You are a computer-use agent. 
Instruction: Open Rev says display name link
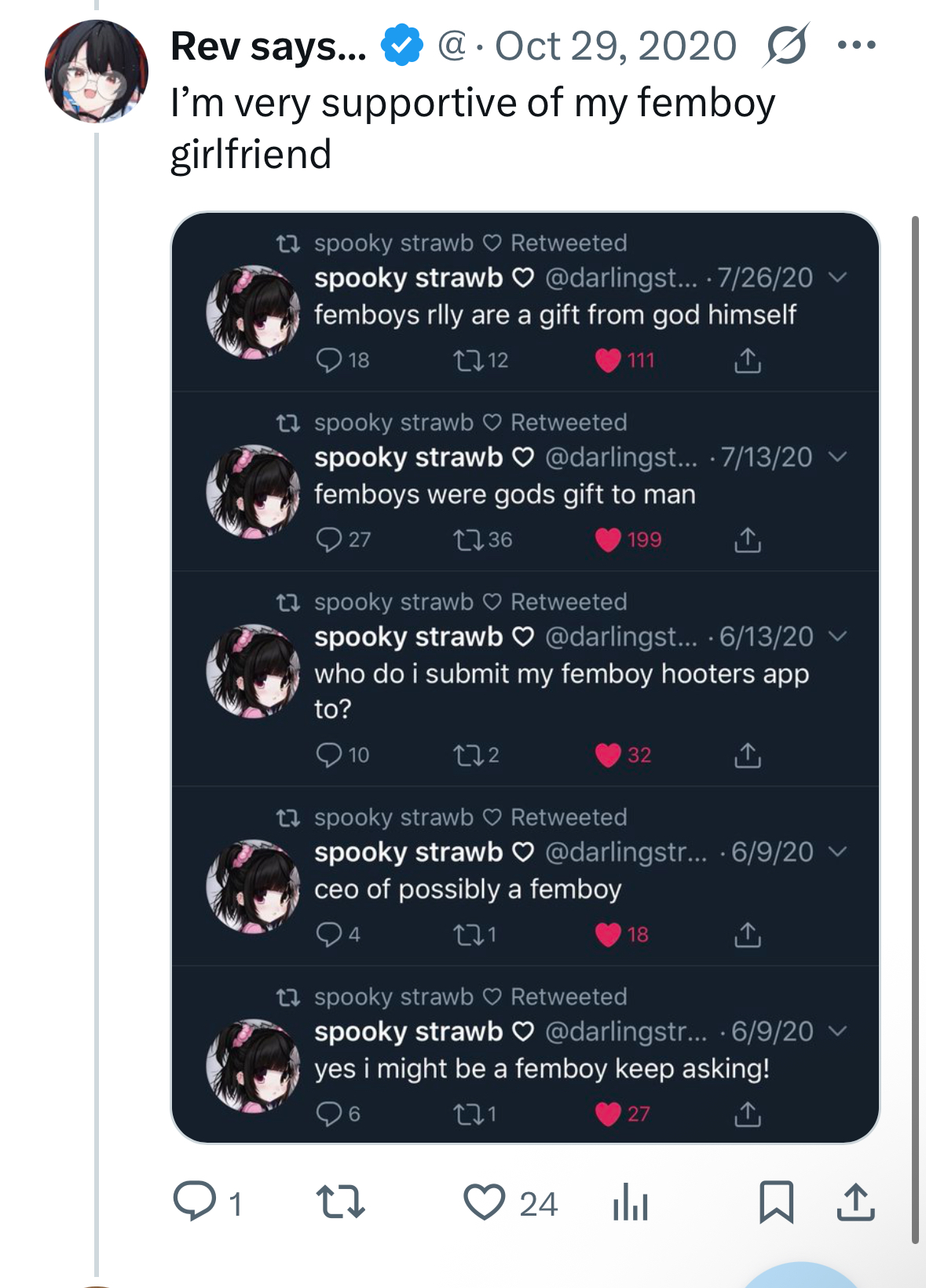coord(269,46)
